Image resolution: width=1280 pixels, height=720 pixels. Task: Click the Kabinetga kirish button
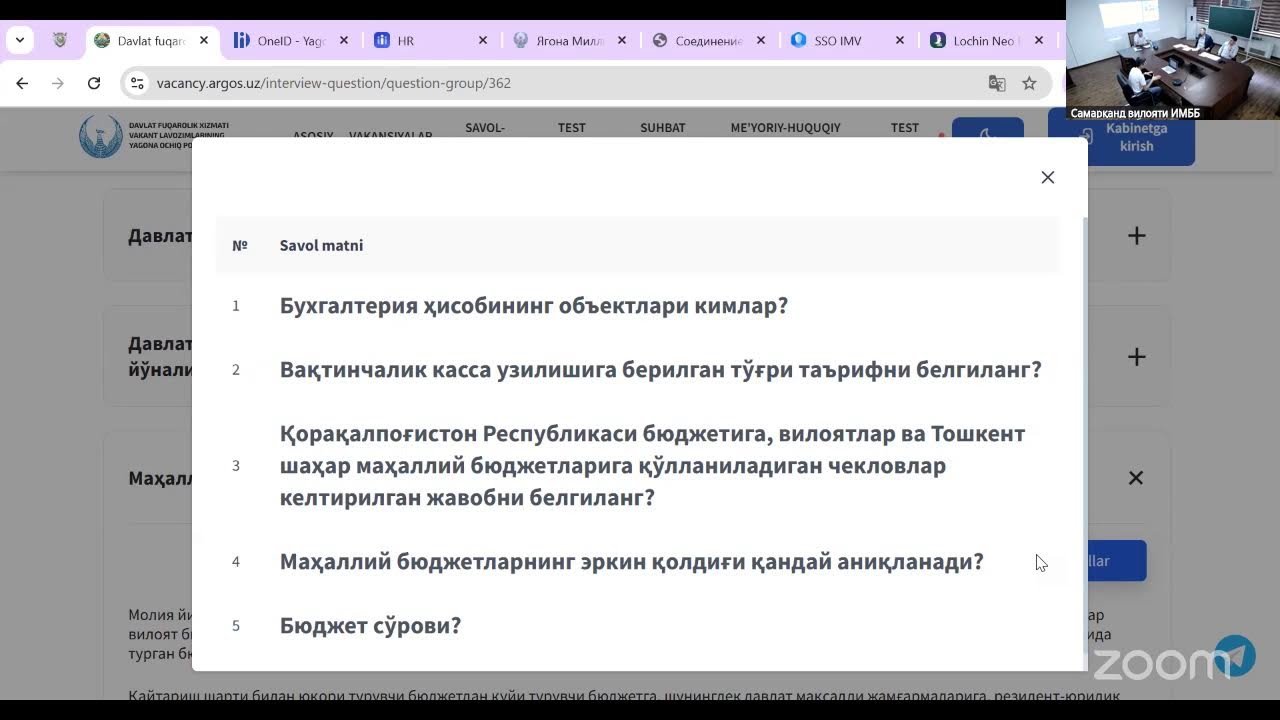(1121, 136)
